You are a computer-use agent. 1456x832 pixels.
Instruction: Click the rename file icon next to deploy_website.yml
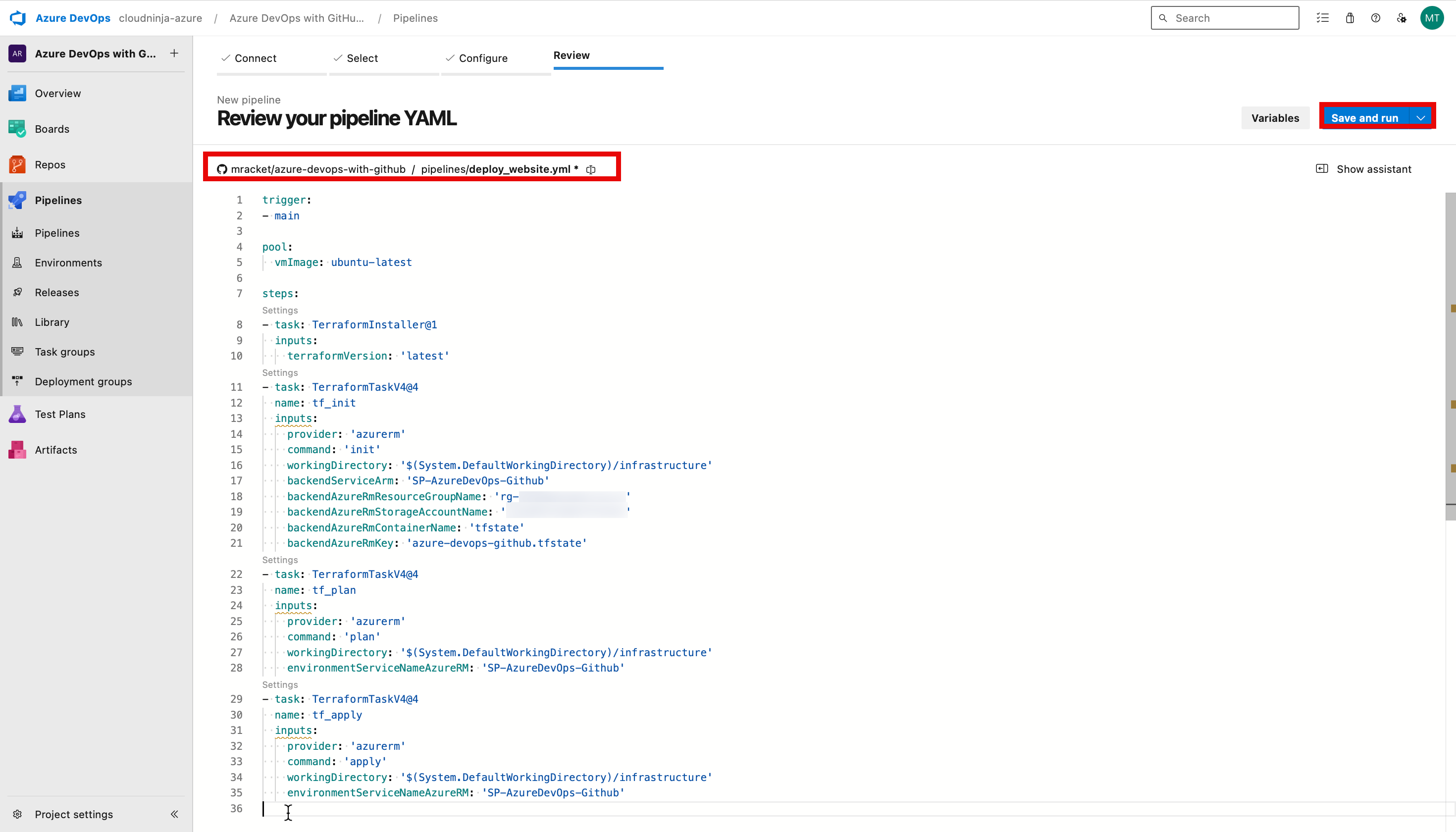pos(591,169)
